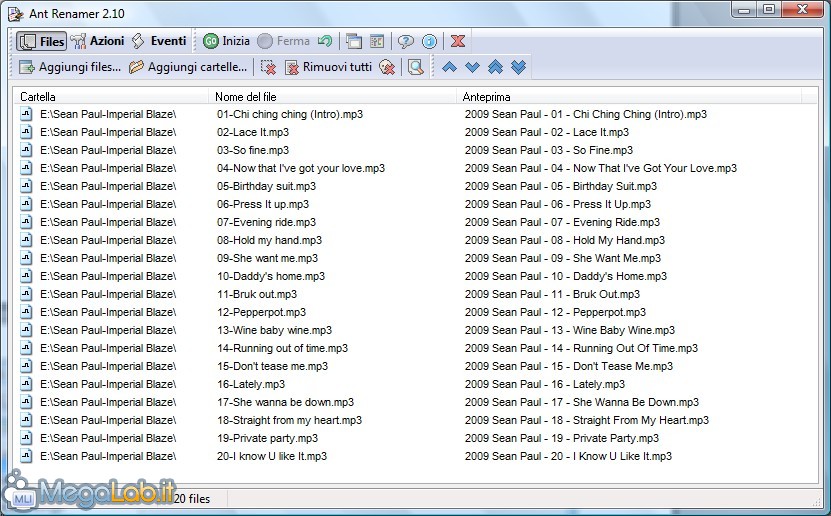831x516 pixels.
Task: Select file 14-Running out of time.mp3
Action: pos(282,349)
